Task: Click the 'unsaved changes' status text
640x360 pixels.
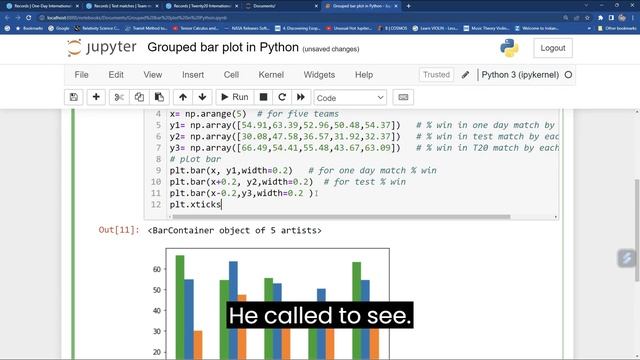Action: [x=331, y=49]
